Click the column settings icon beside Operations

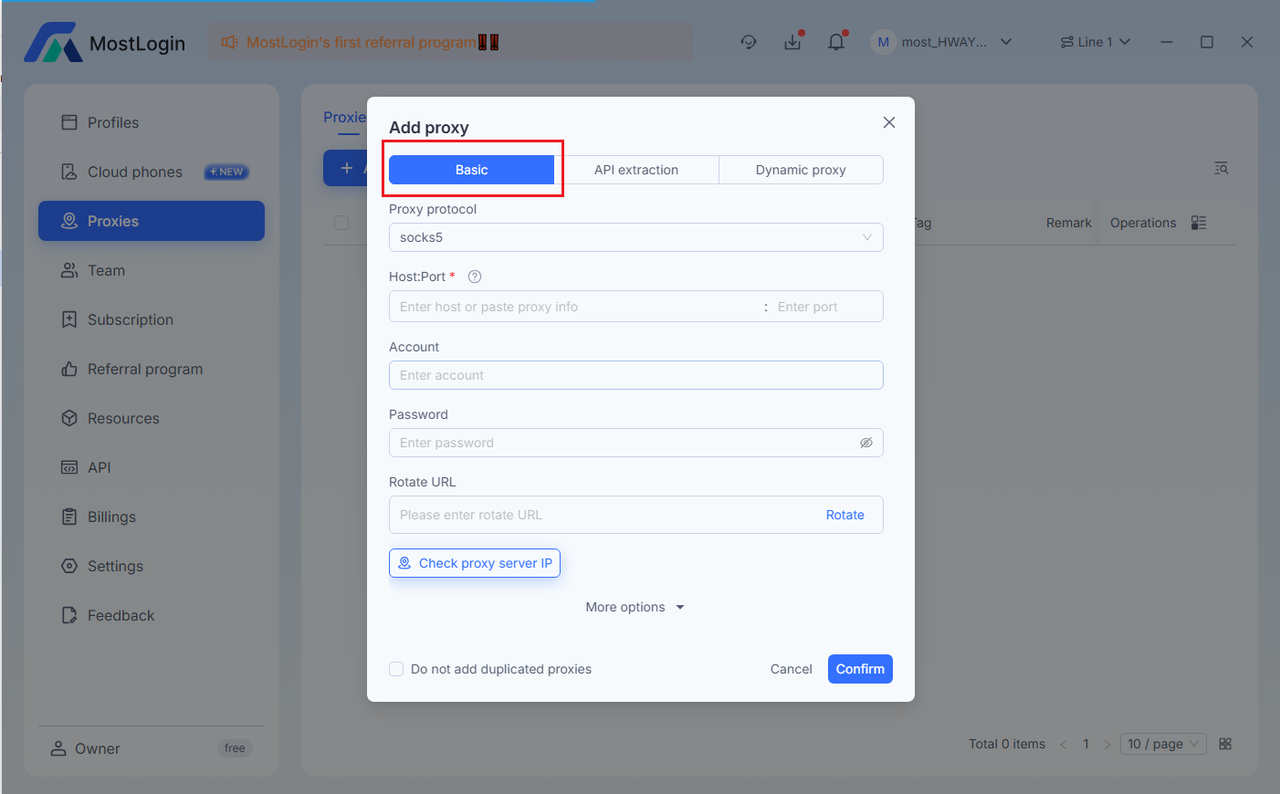[x=1199, y=223]
